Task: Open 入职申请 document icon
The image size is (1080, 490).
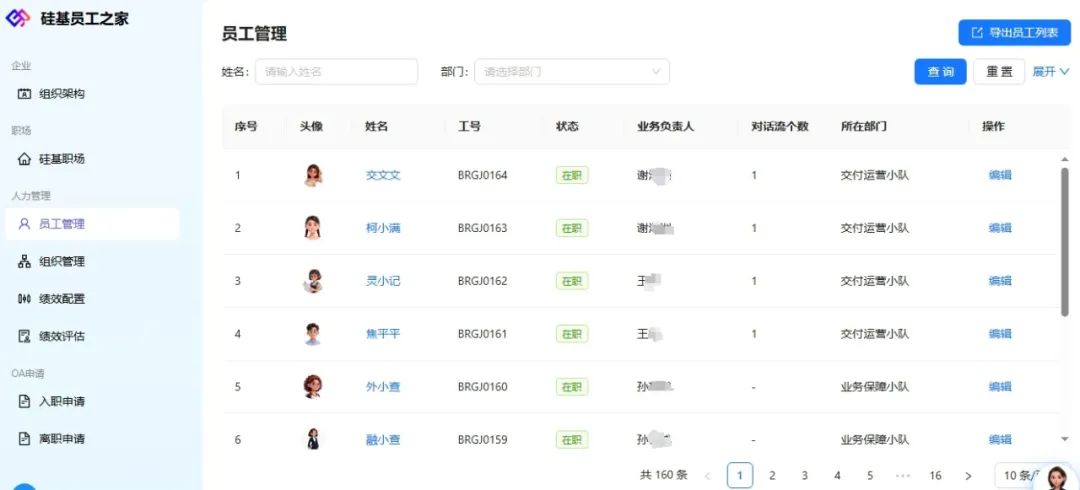Action: coord(25,402)
